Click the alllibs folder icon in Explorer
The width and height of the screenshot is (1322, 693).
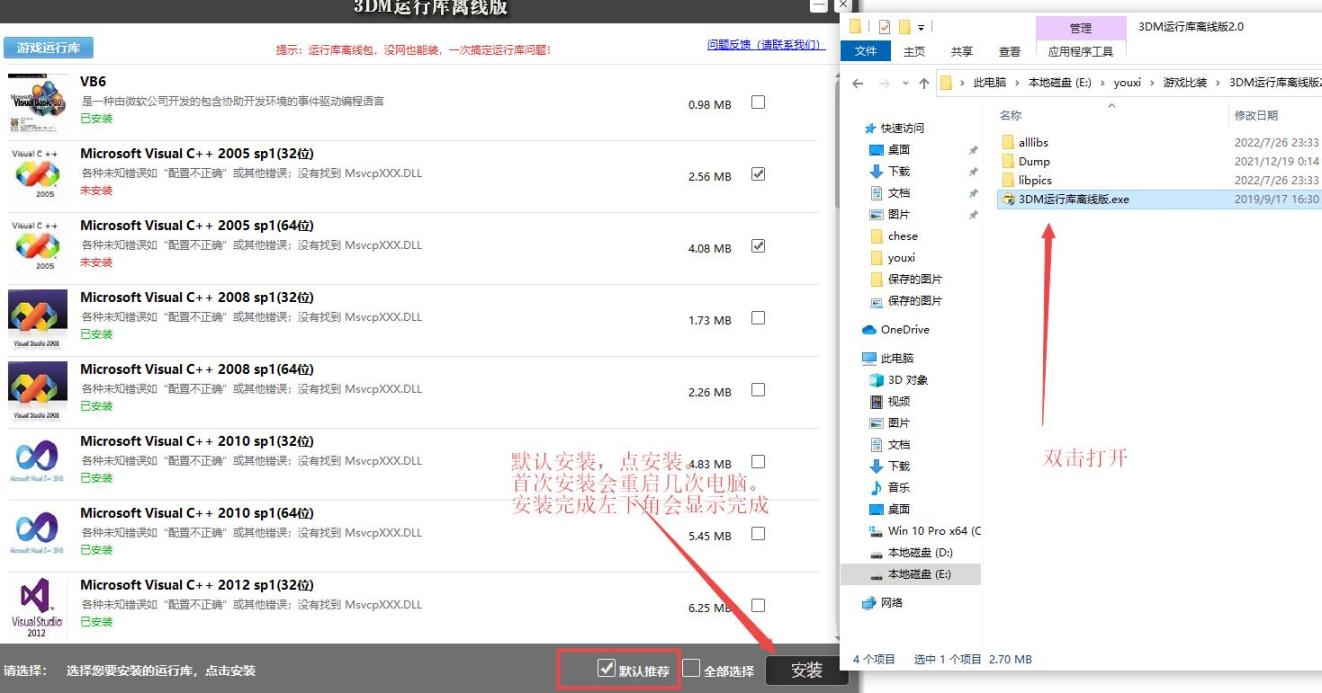[1008, 142]
